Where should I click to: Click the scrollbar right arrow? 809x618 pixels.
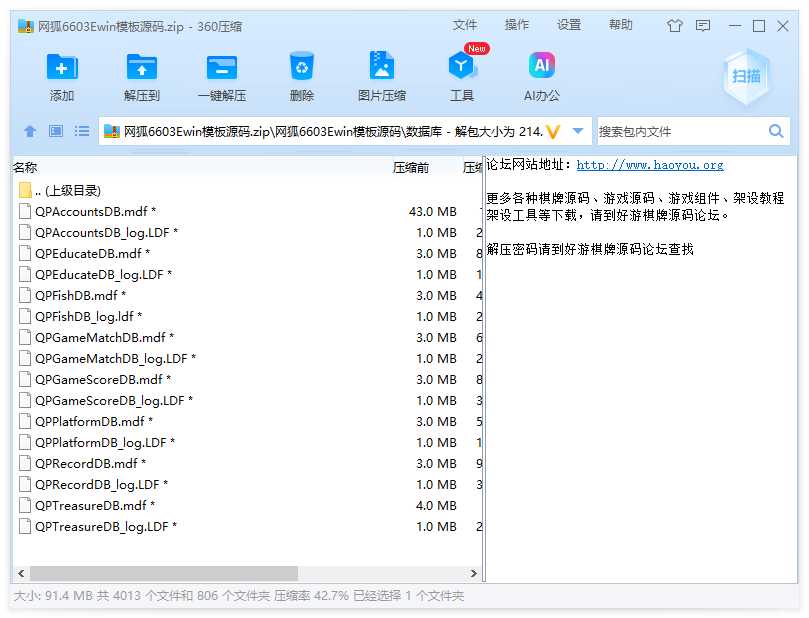[x=473, y=573]
